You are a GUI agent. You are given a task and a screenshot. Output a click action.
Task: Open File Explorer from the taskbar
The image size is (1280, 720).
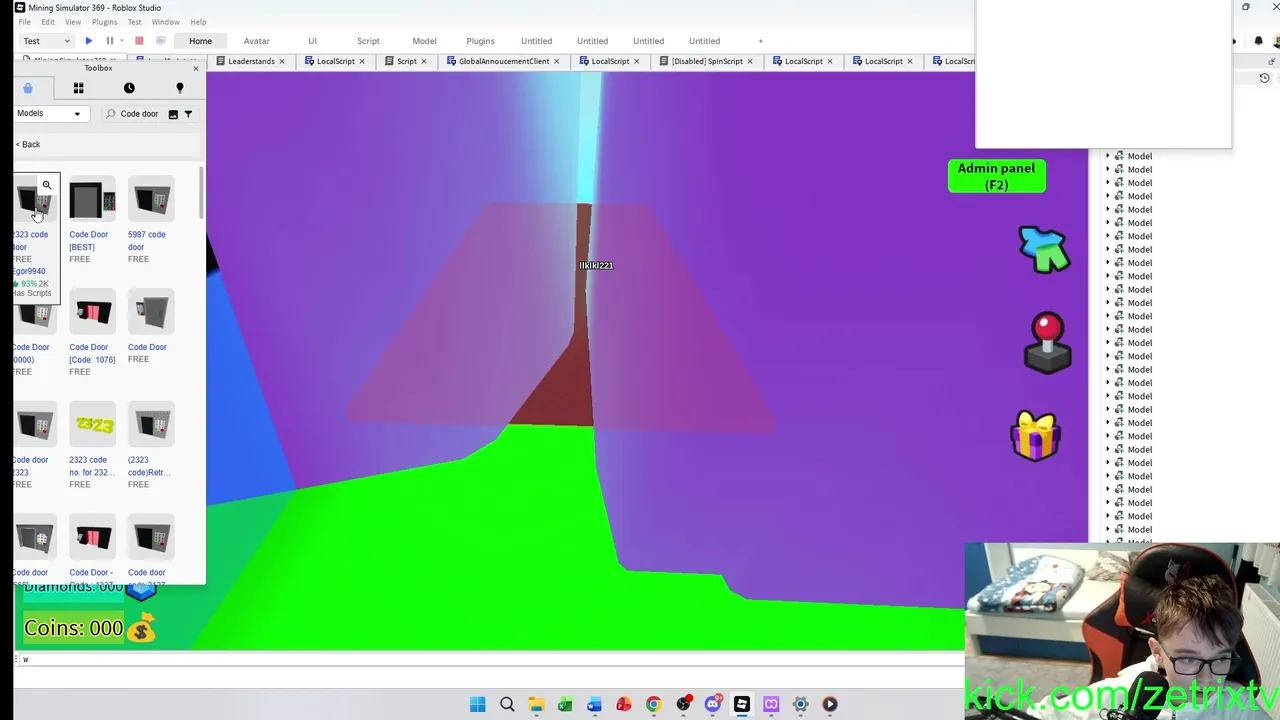pos(535,704)
